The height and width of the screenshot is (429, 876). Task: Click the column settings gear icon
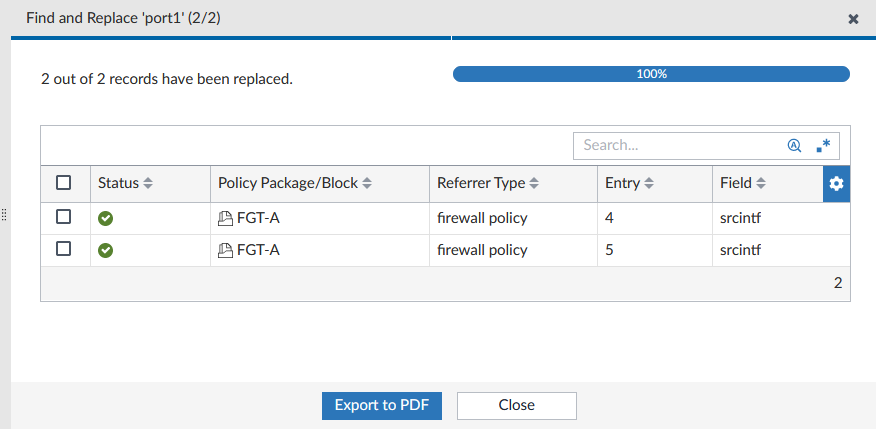(837, 184)
